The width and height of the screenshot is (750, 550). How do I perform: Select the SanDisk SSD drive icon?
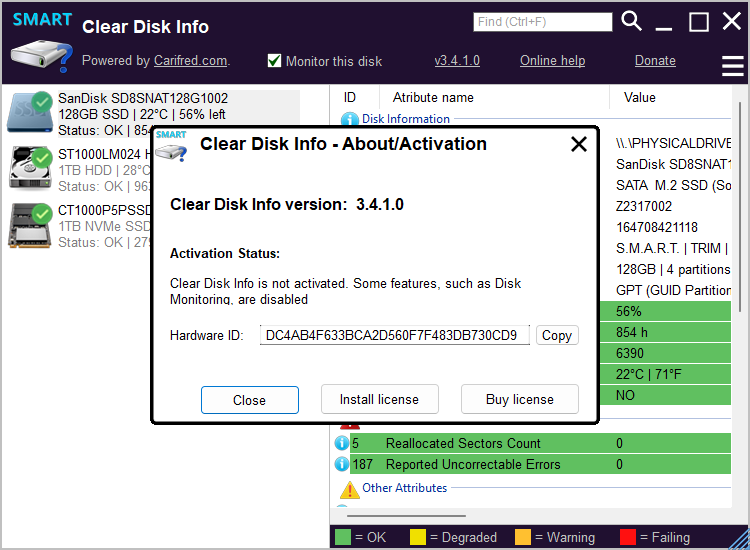coord(30,112)
